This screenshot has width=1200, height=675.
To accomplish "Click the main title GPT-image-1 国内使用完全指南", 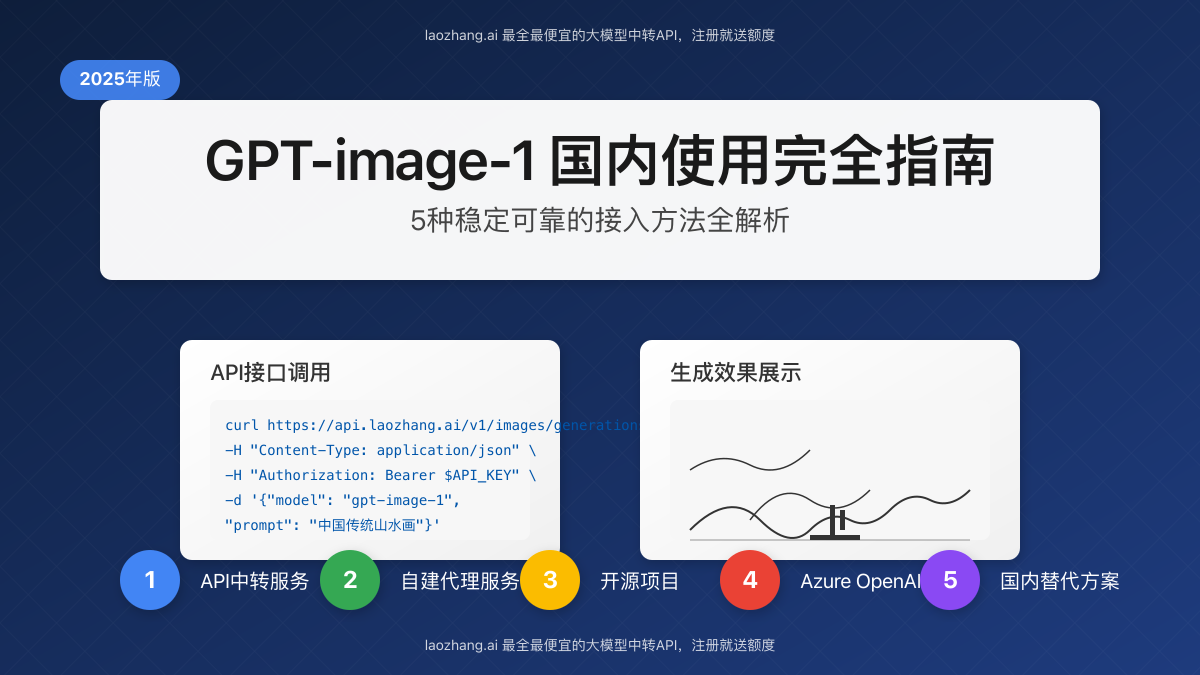I will 600,161.
